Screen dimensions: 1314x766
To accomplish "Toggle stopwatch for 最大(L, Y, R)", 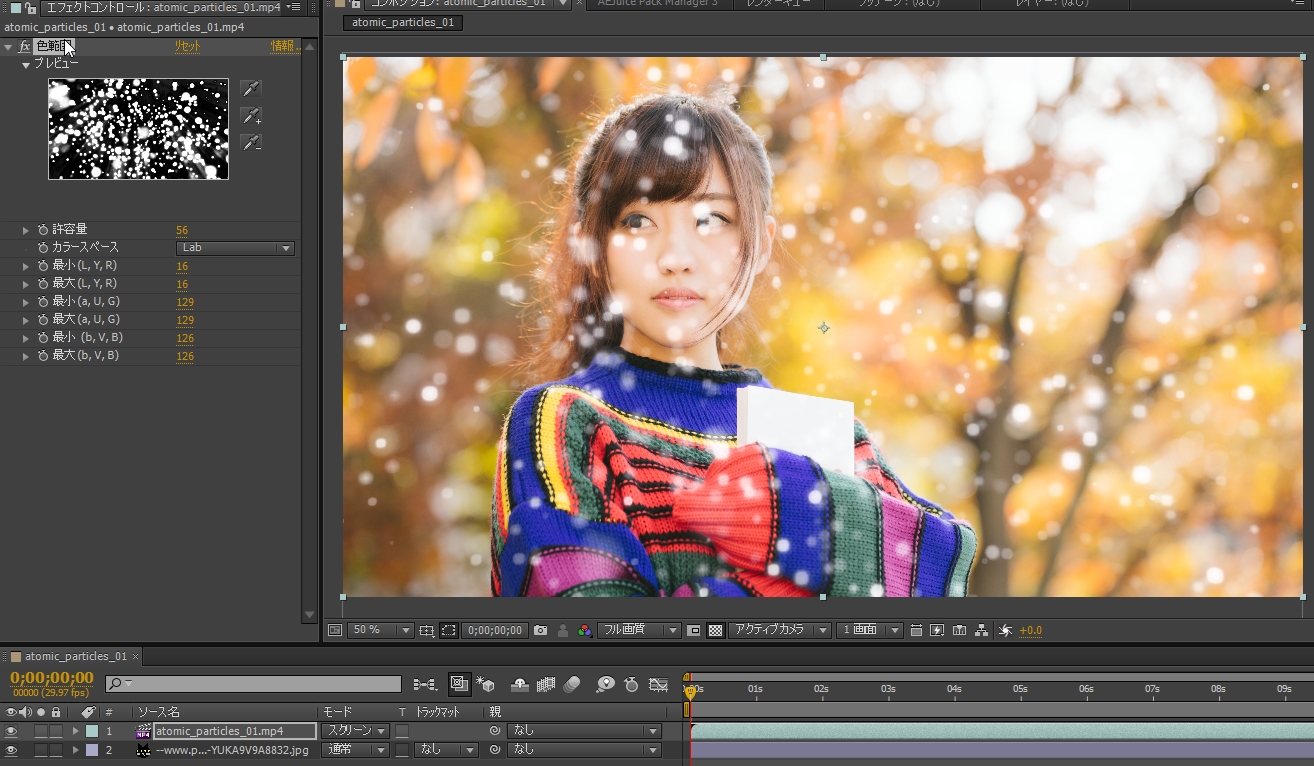I will click(43, 284).
